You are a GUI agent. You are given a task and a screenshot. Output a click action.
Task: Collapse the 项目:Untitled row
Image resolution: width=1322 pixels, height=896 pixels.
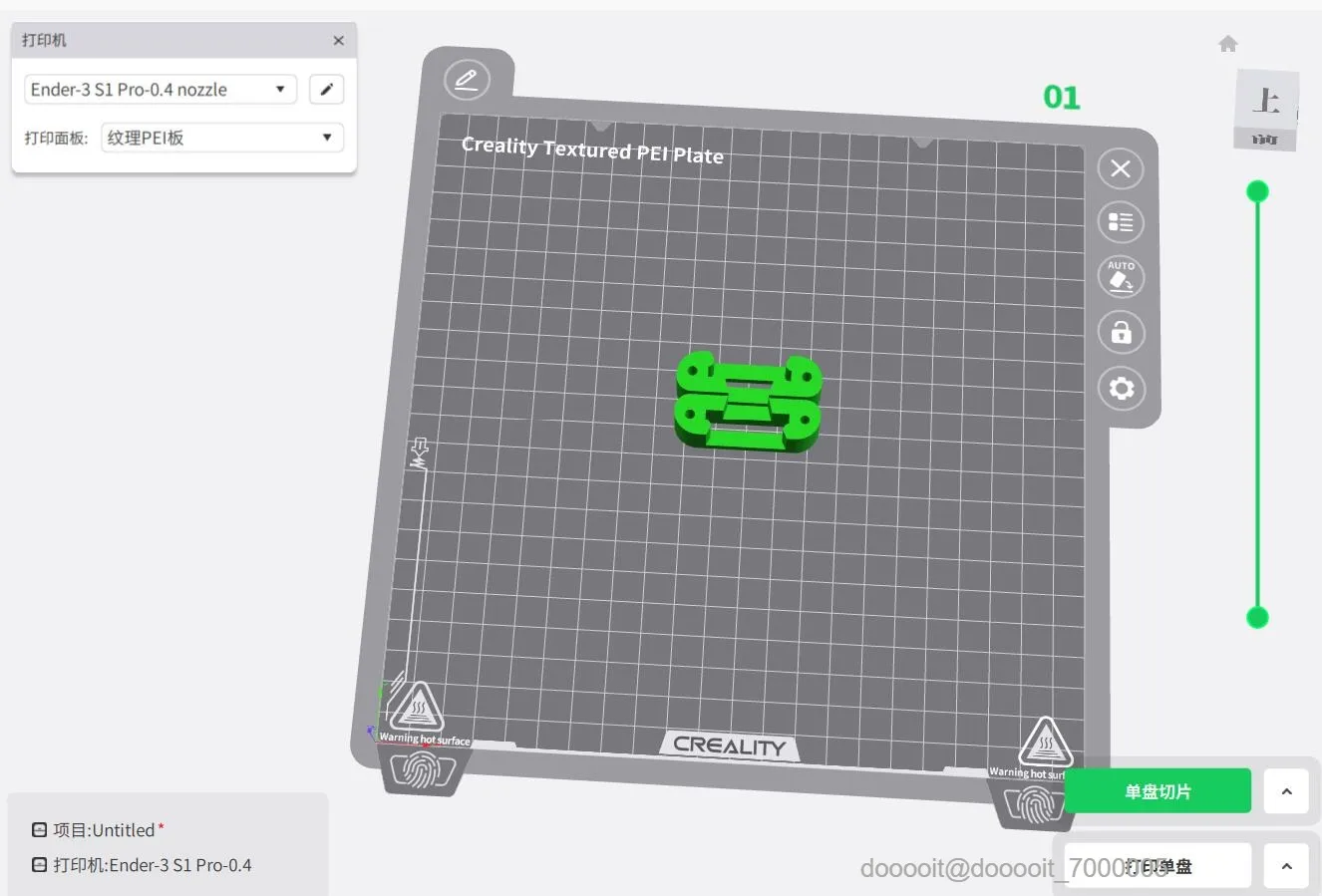39,830
